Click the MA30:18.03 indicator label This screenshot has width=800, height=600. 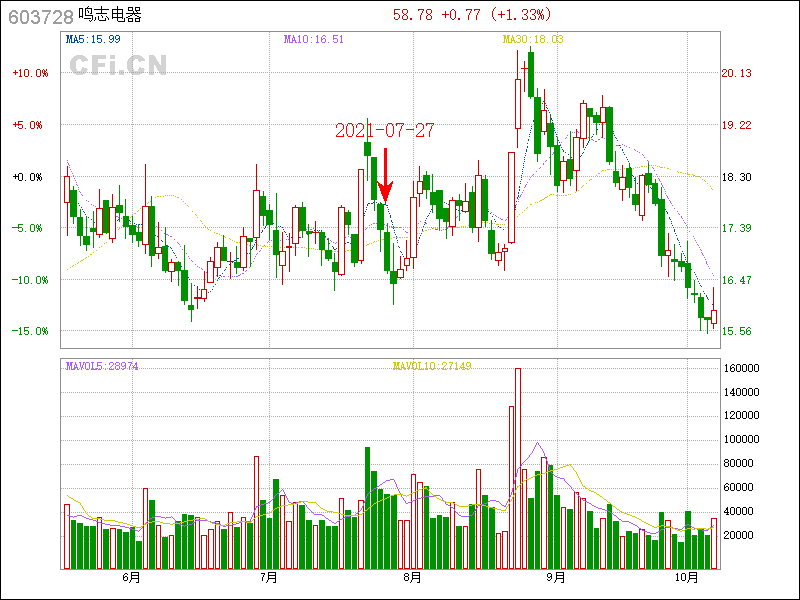click(x=533, y=39)
